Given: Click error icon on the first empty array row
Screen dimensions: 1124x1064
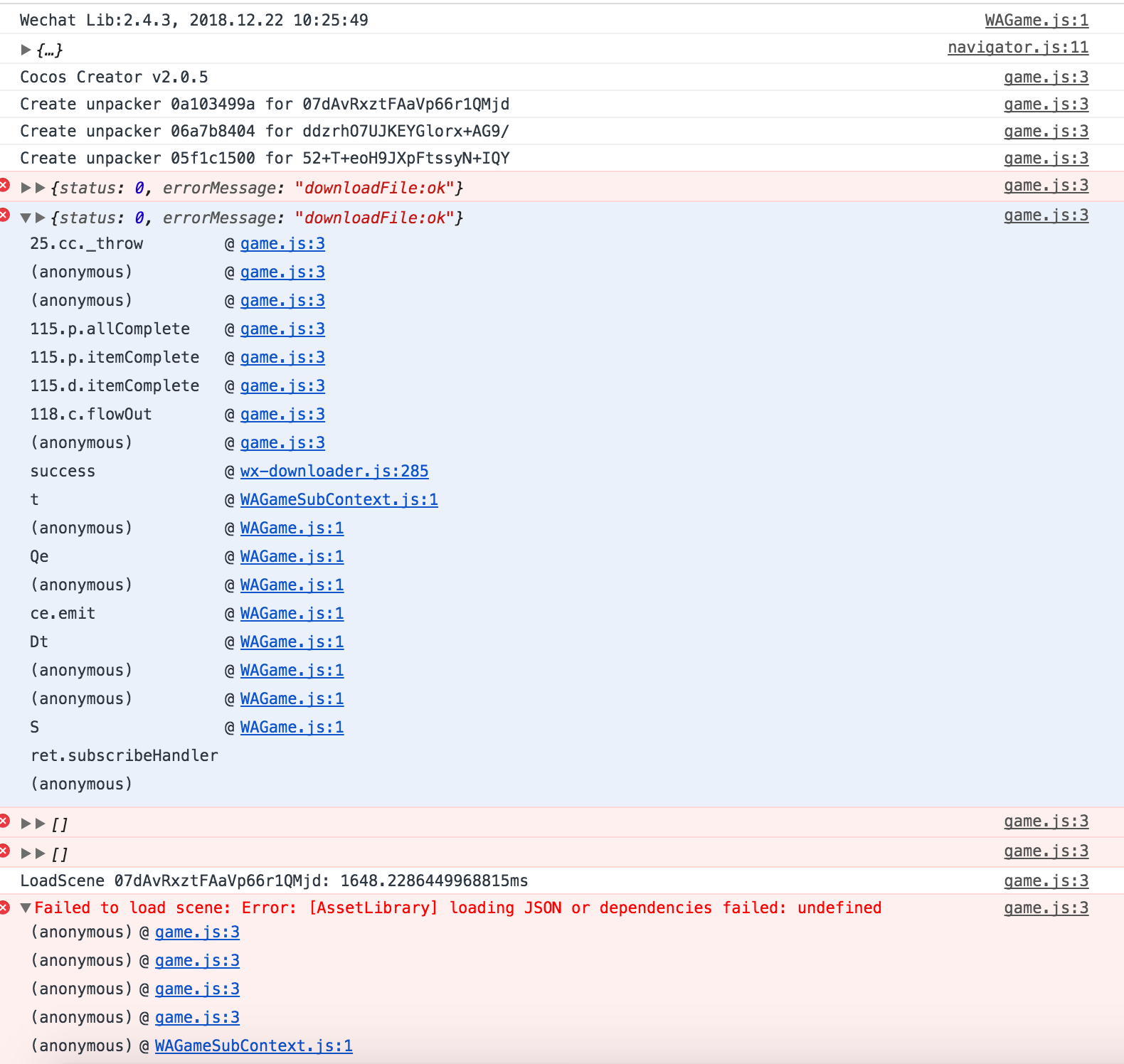Looking at the screenshot, I should 4,821.
